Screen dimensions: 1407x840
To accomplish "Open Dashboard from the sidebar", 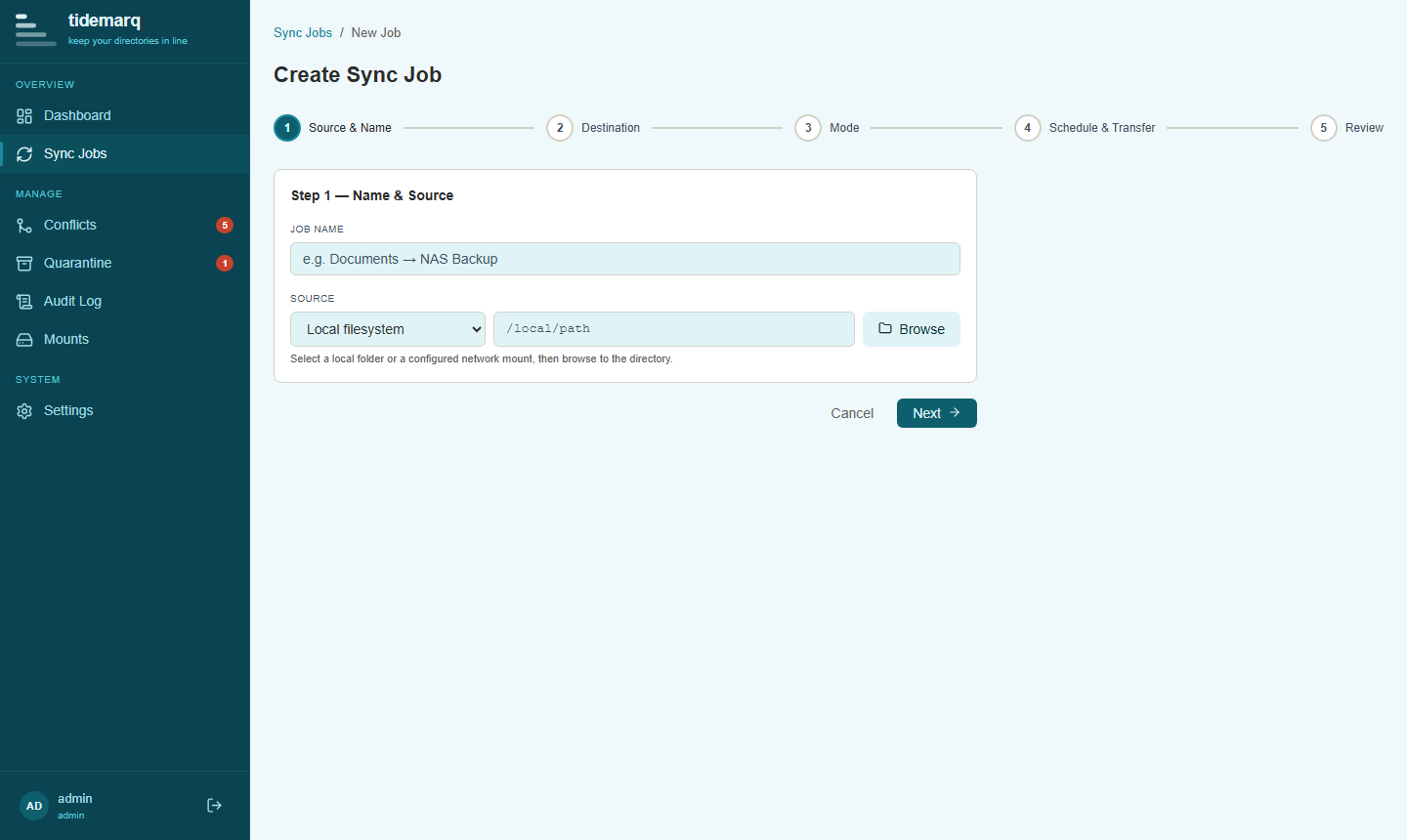I will pyautogui.click(x=125, y=115).
